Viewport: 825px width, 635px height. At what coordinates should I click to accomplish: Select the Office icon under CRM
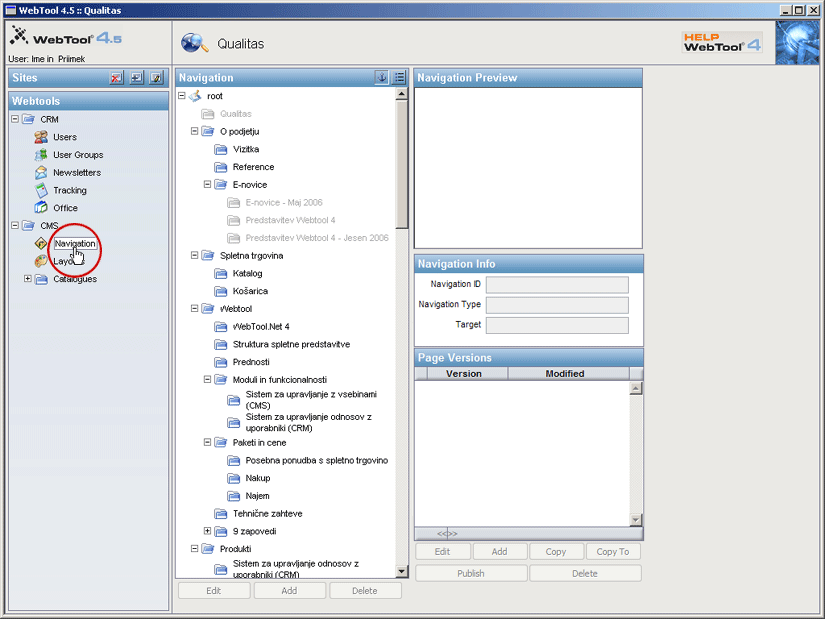point(41,208)
